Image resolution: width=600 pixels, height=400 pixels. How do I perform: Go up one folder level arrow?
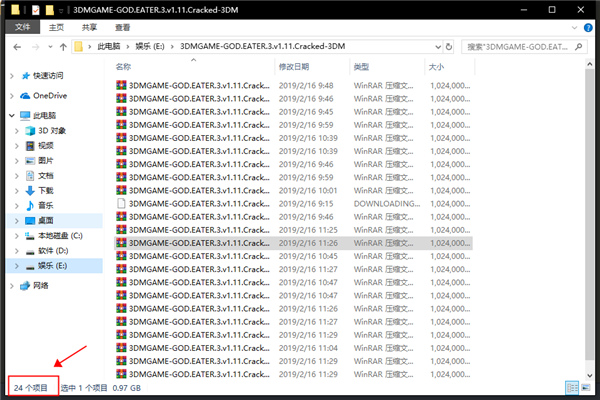[63, 47]
